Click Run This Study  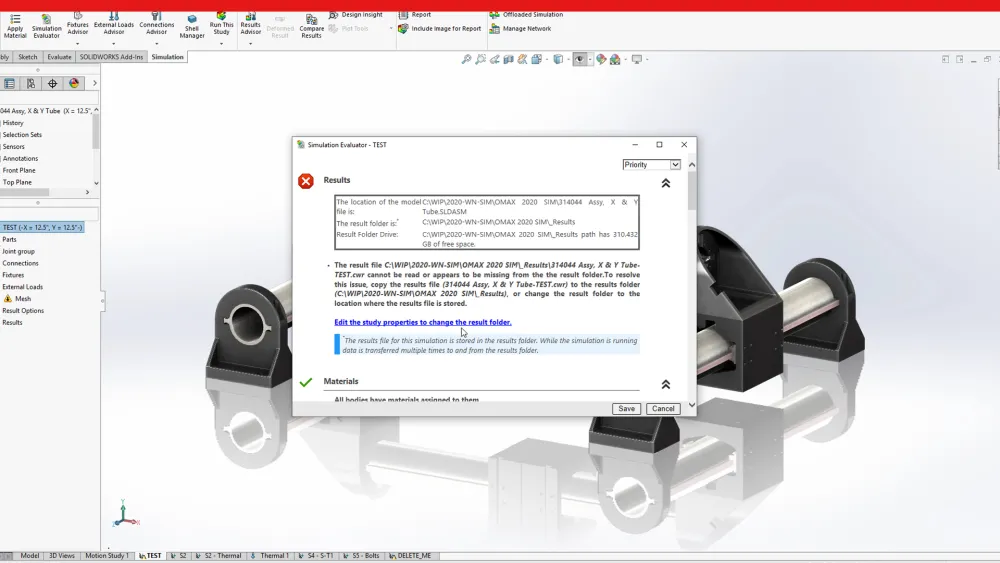(x=221, y=24)
